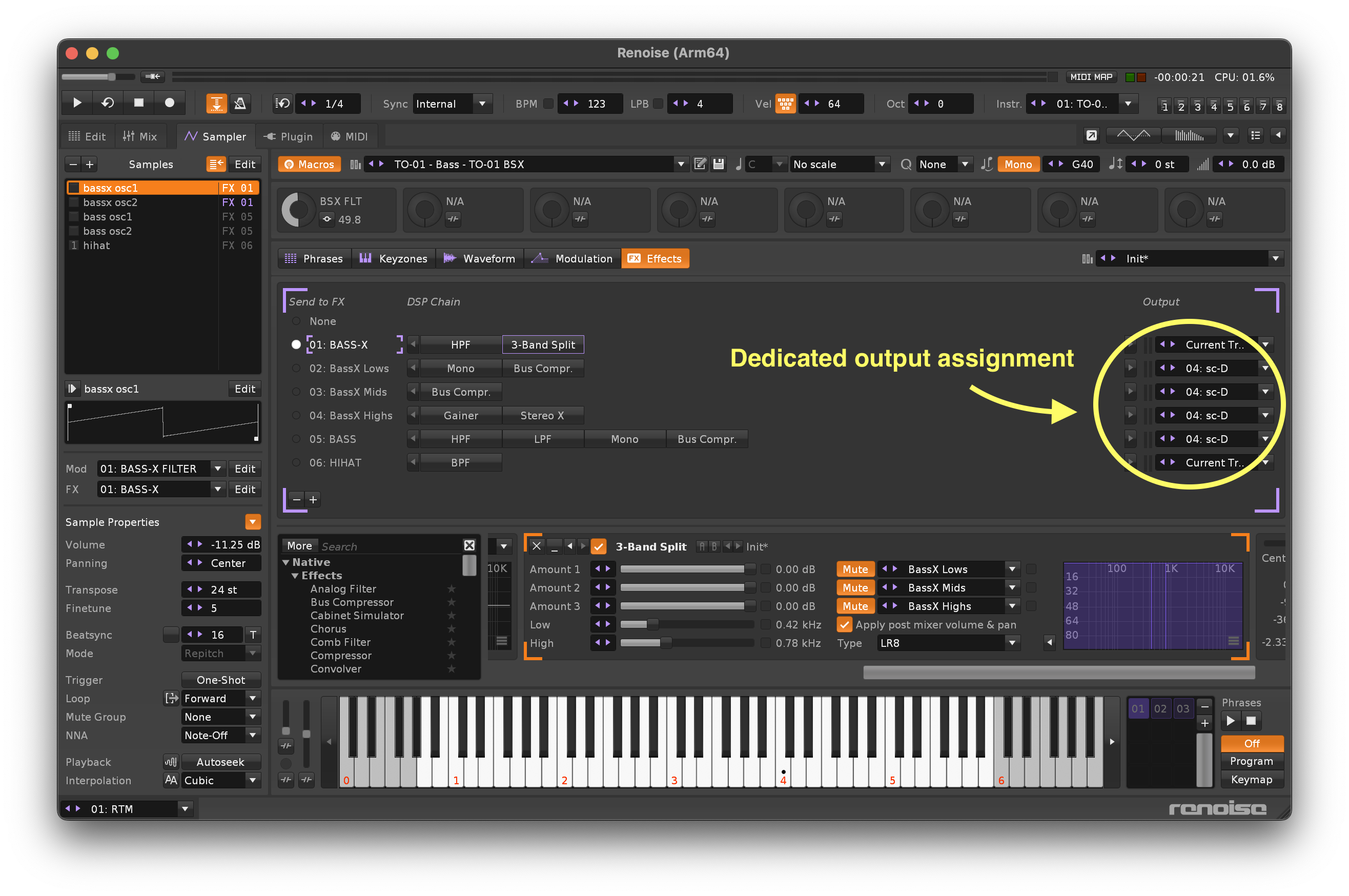Screen dimensions: 1349x896
Task: Open the MIDI MAP panel
Action: (x=1090, y=76)
